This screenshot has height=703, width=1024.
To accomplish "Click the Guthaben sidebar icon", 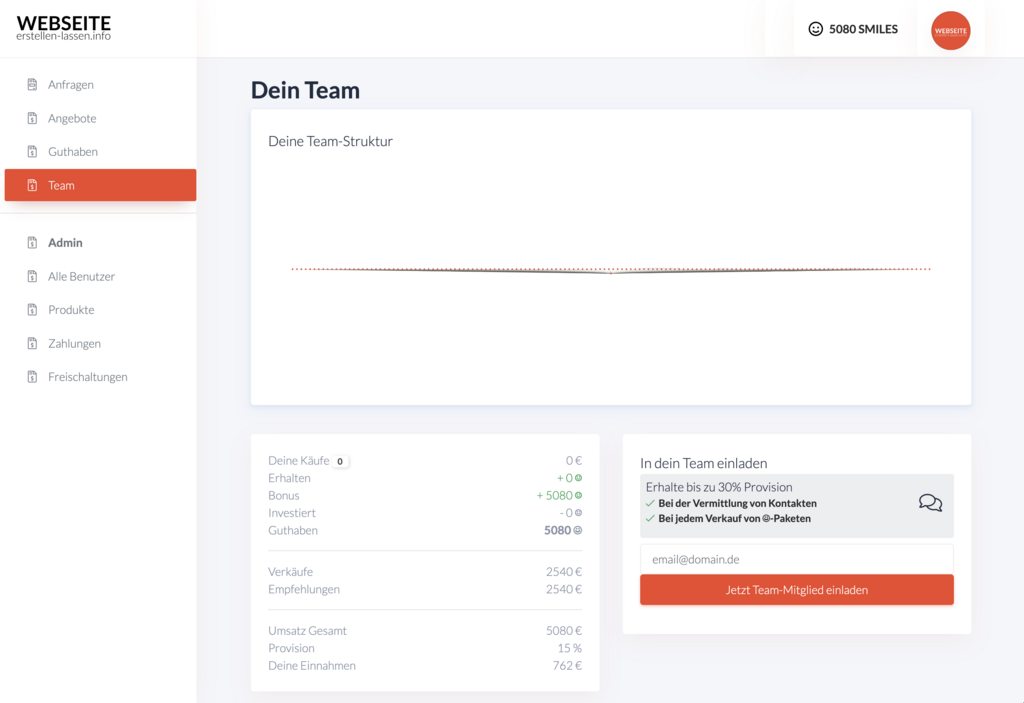I will [x=32, y=152].
